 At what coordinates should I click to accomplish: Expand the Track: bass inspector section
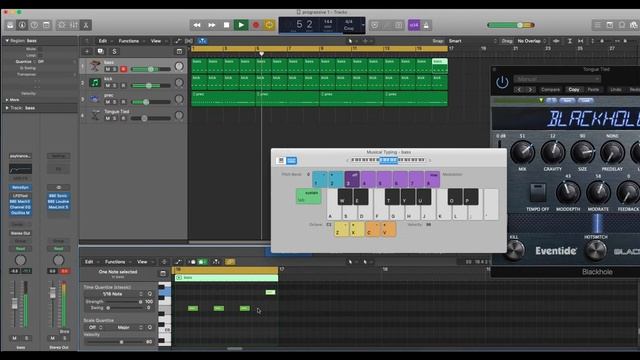pyautogui.click(x=7, y=108)
